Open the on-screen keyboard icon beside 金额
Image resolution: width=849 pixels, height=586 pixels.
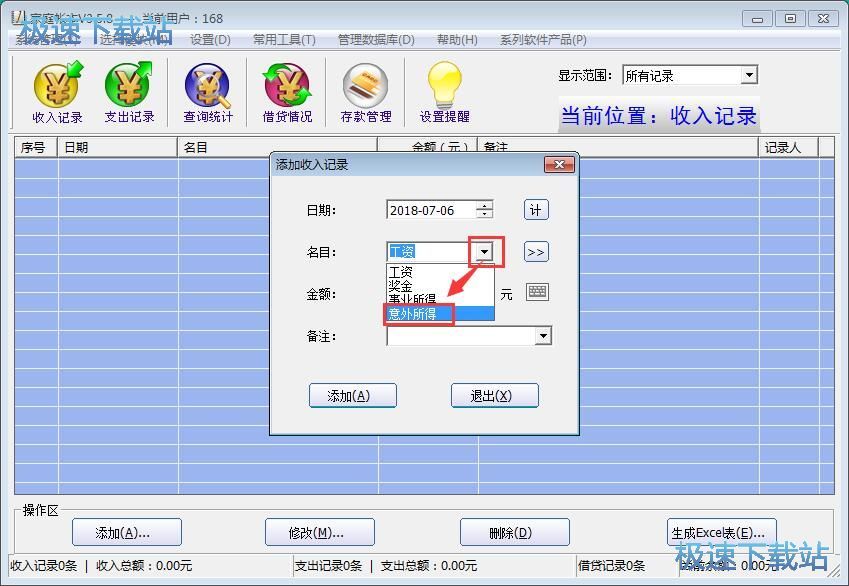[537, 292]
